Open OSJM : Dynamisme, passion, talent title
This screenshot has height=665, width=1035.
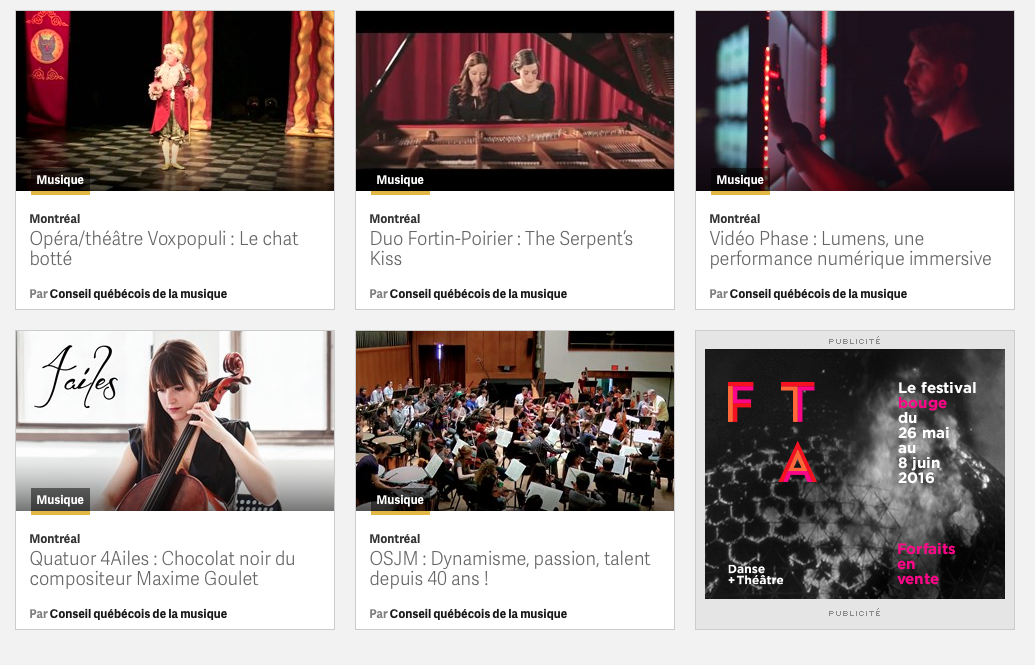[x=510, y=569]
